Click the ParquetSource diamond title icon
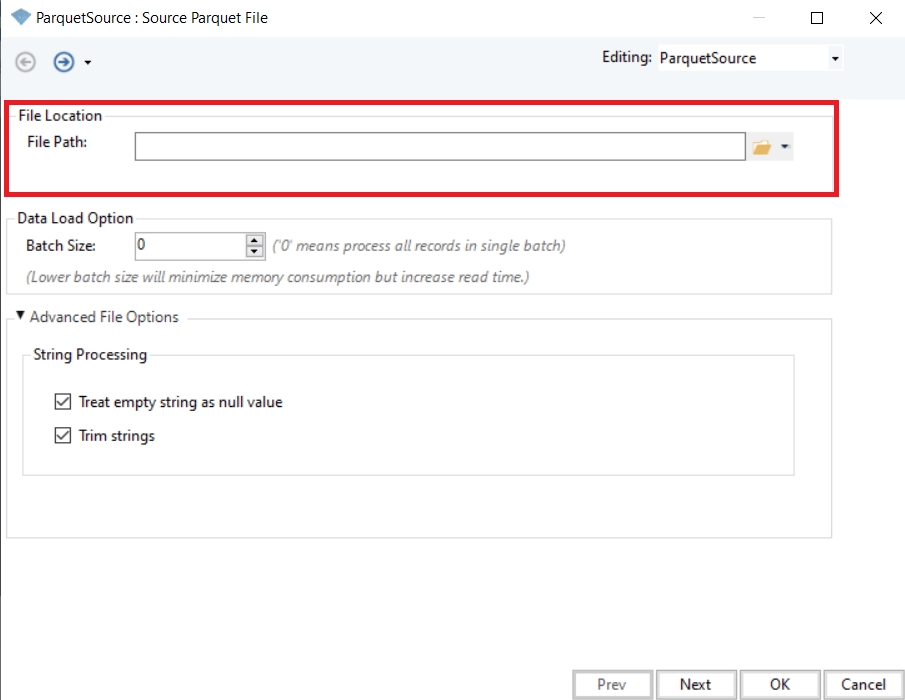905x700 pixels. pyautogui.click(x=21, y=17)
